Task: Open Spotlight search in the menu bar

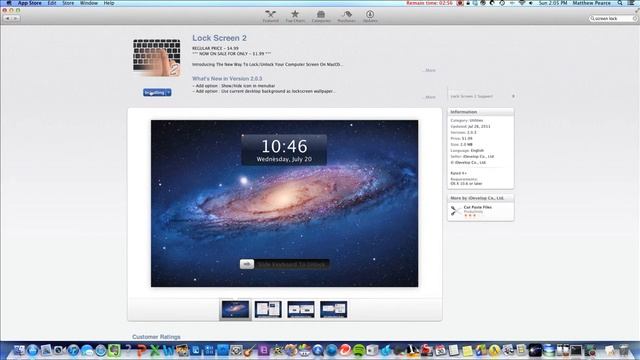Action: click(x=620, y=3)
